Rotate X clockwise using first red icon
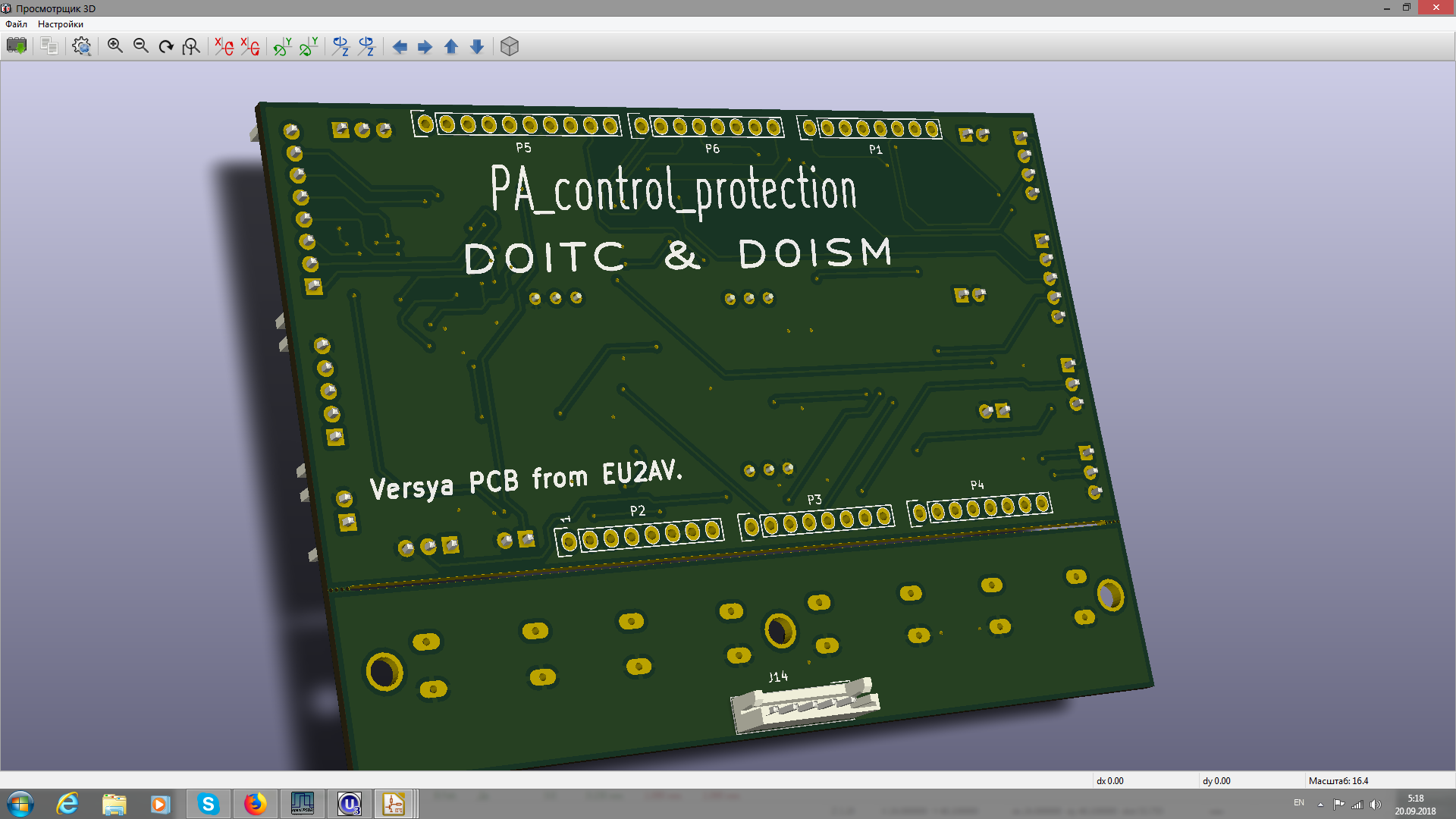The image size is (1456, 819). (224, 46)
